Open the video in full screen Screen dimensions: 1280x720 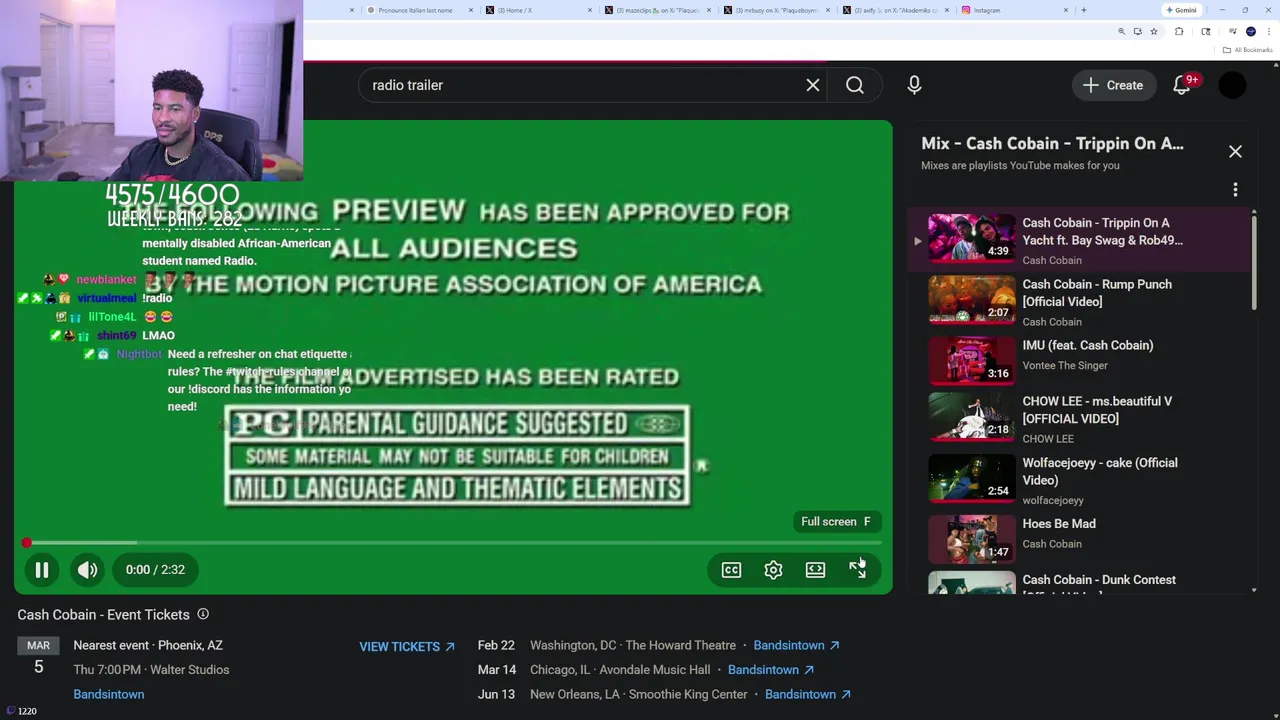[x=857, y=570]
